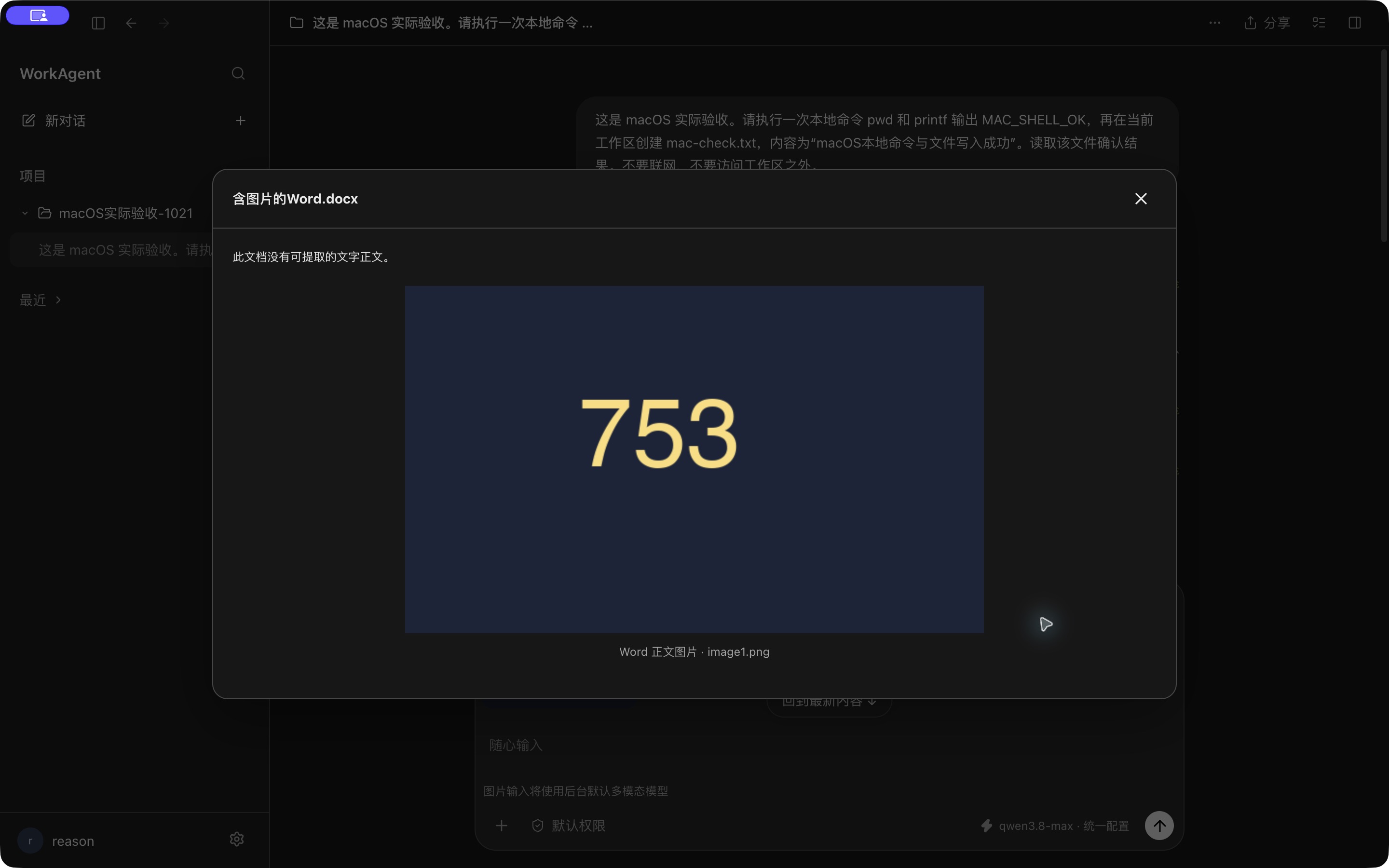This screenshot has width=1389, height=868.
Task: Click the folder icon beside conversation title
Action: pyautogui.click(x=296, y=22)
